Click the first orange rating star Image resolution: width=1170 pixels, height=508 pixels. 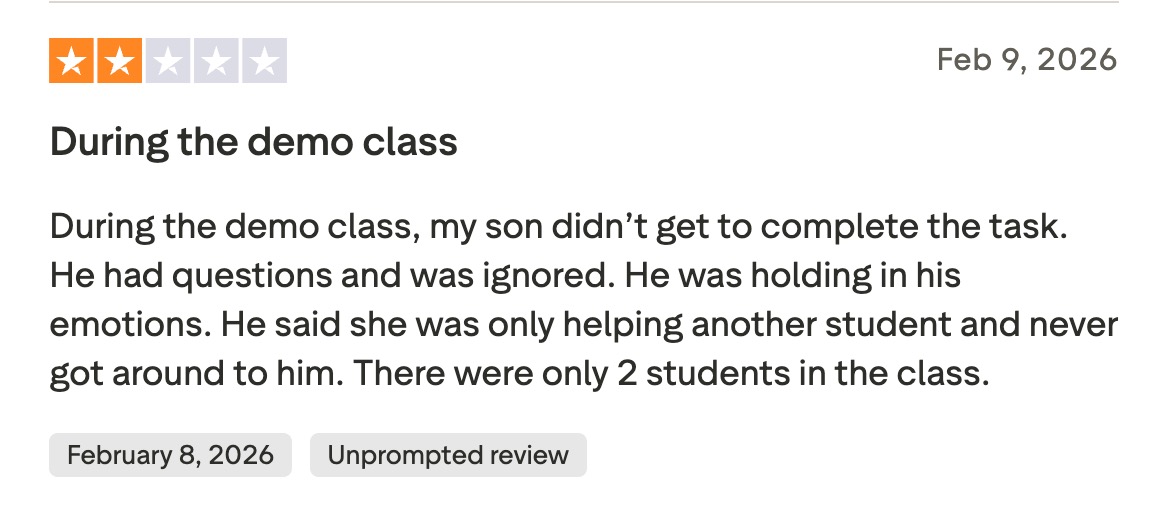(x=71, y=61)
